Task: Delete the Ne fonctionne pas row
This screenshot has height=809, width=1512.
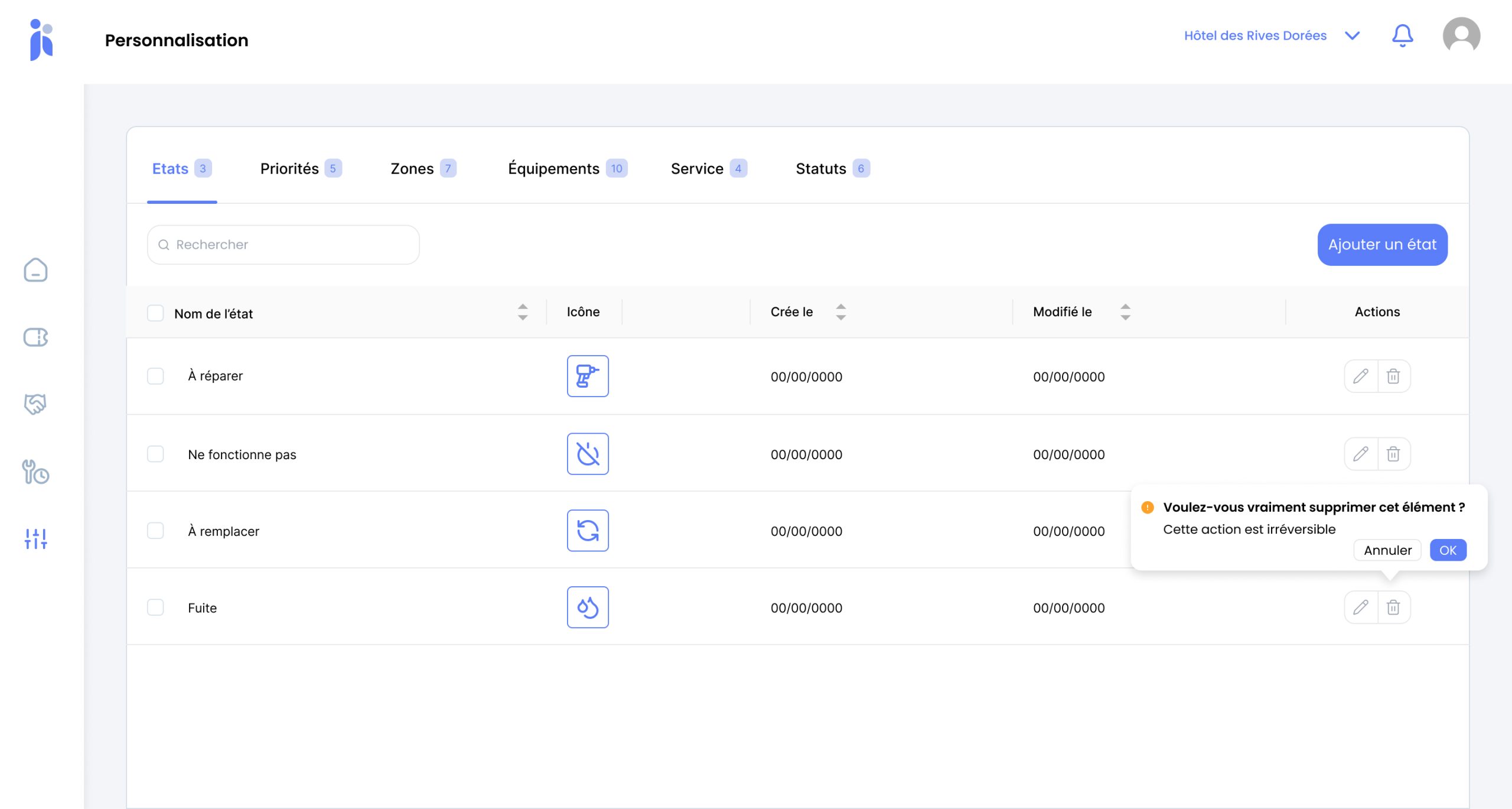Action: (x=1393, y=454)
